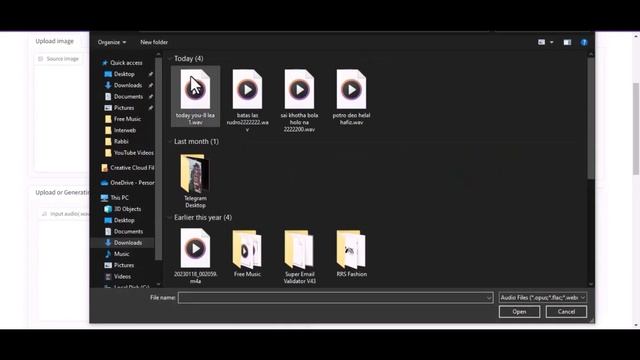Viewport: 640px width, 360px height.
Task: Open Desktop under This PC
Action: 124,220
